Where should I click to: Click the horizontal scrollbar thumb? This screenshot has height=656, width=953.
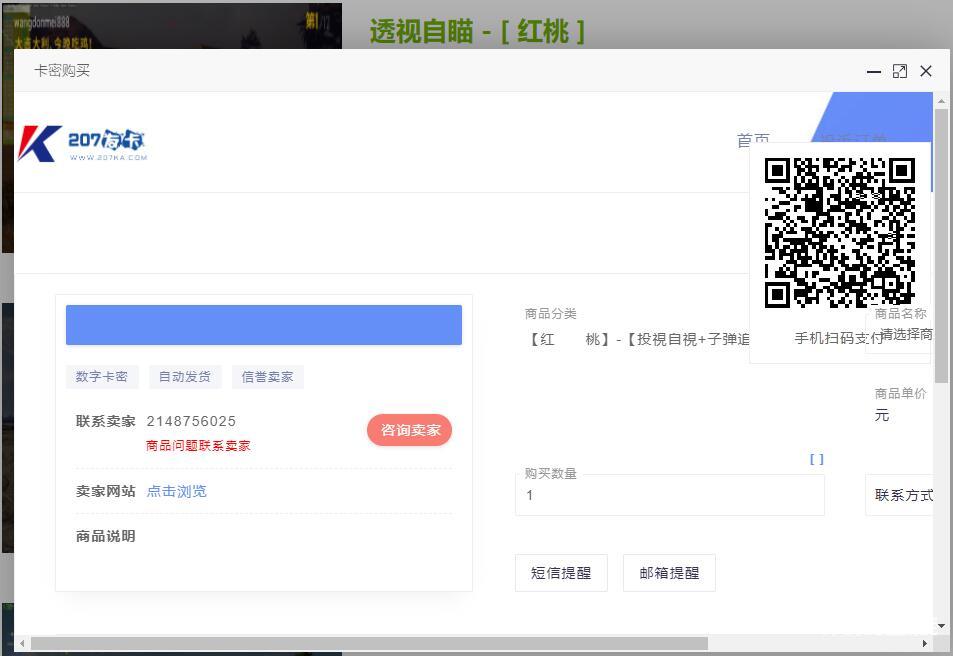[x=370, y=643]
